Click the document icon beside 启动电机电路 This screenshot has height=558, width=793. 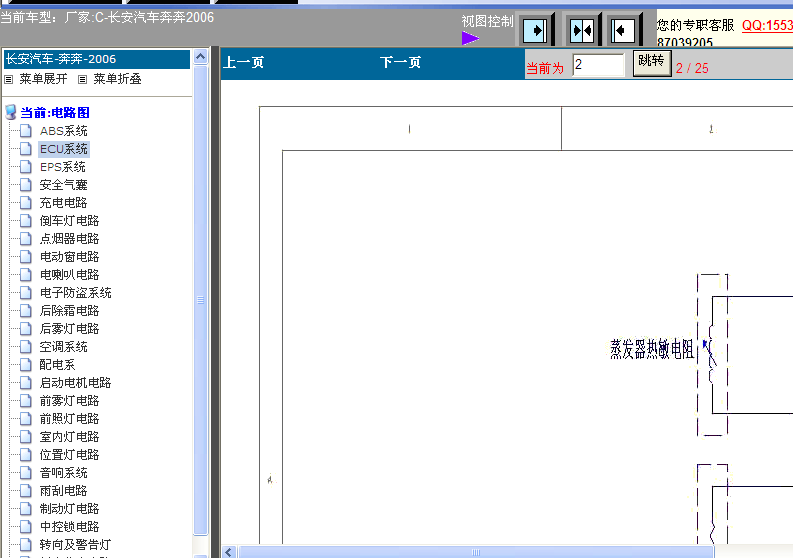click(x=26, y=382)
